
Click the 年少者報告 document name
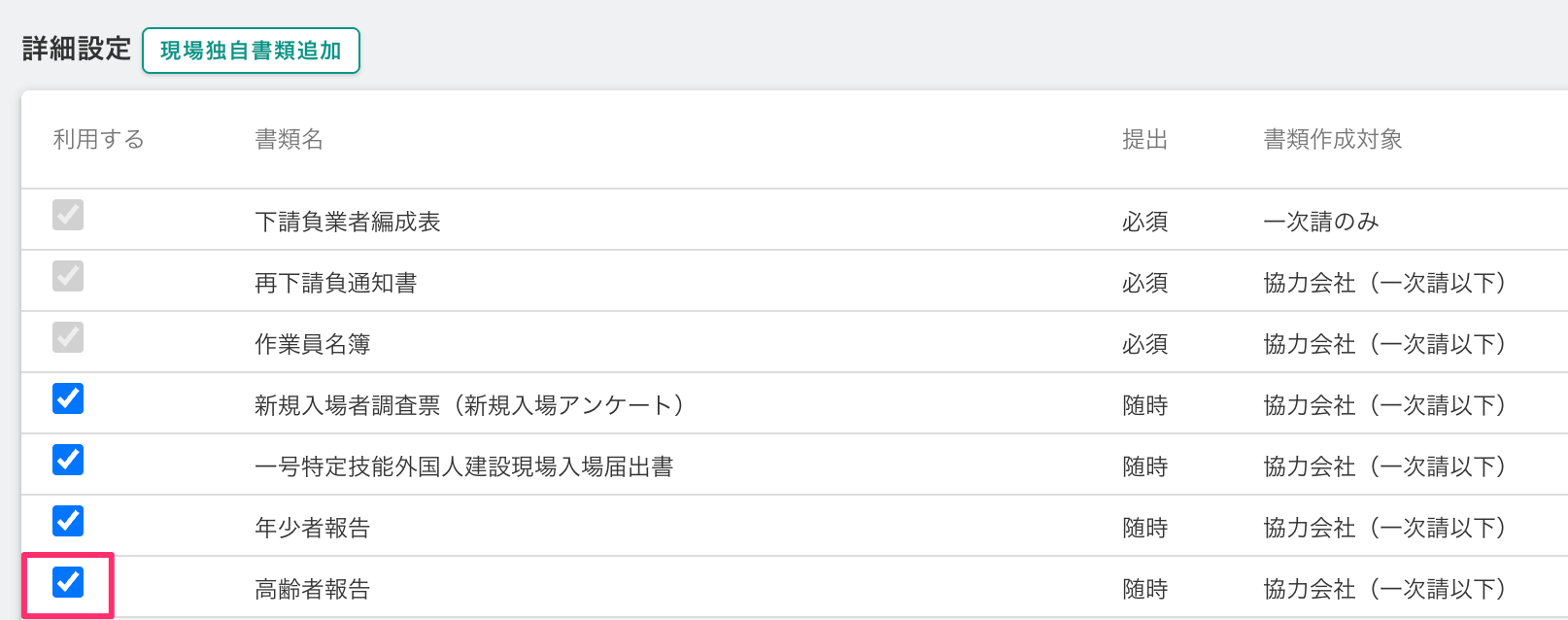click(312, 528)
